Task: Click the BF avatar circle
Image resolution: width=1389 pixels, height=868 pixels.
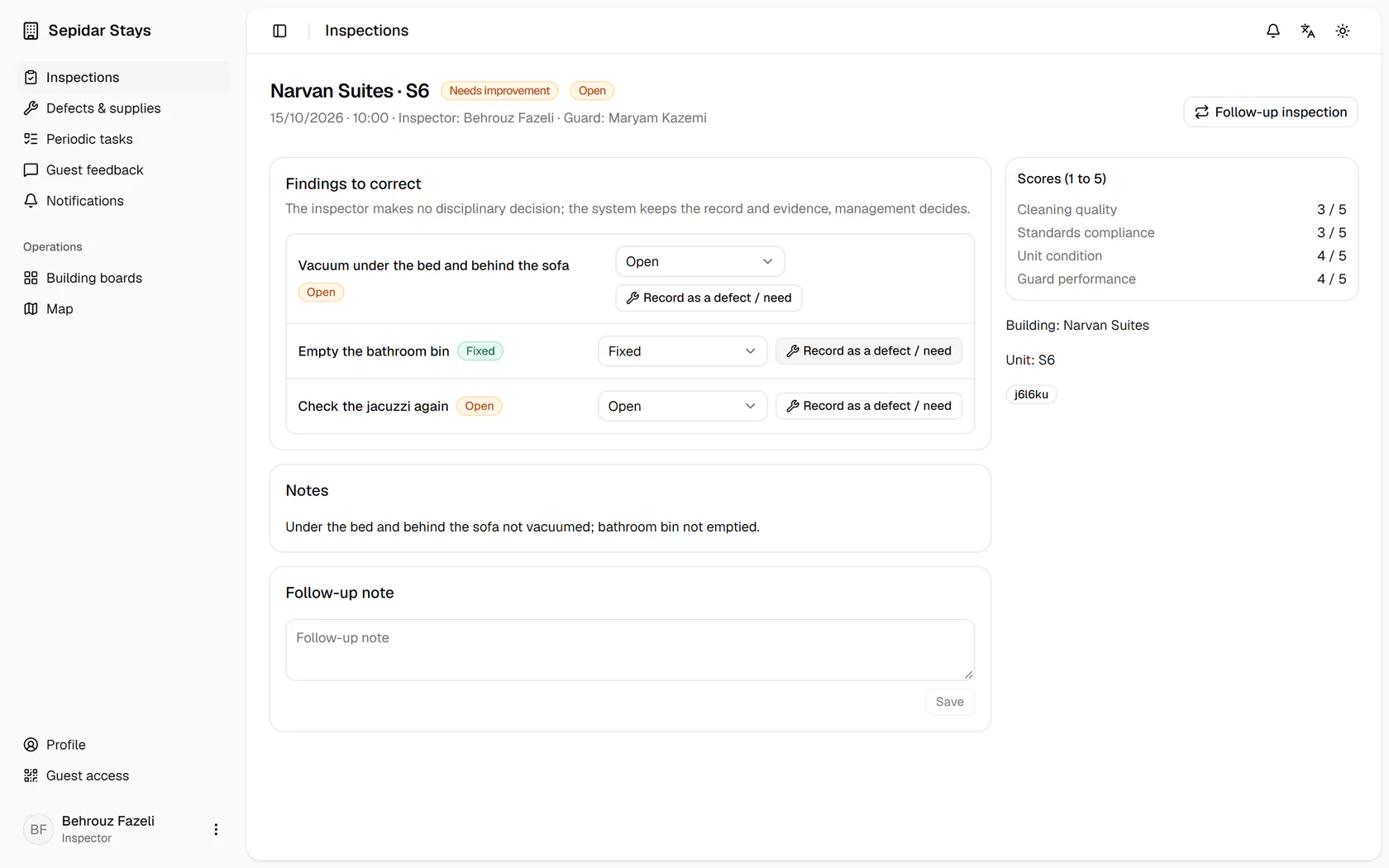Action: click(x=39, y=829)
